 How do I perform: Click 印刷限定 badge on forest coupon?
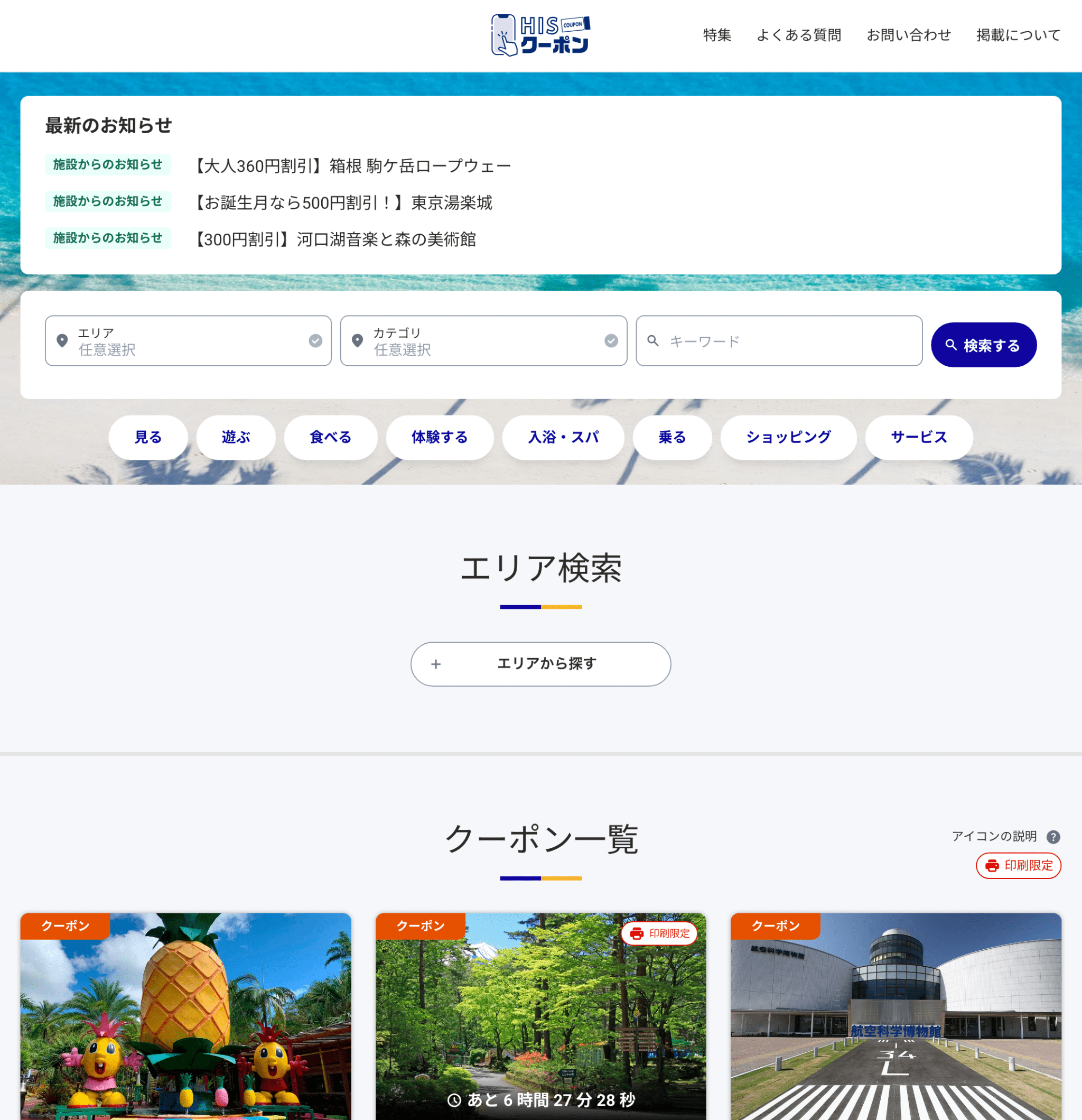click(x=659, y=933)
